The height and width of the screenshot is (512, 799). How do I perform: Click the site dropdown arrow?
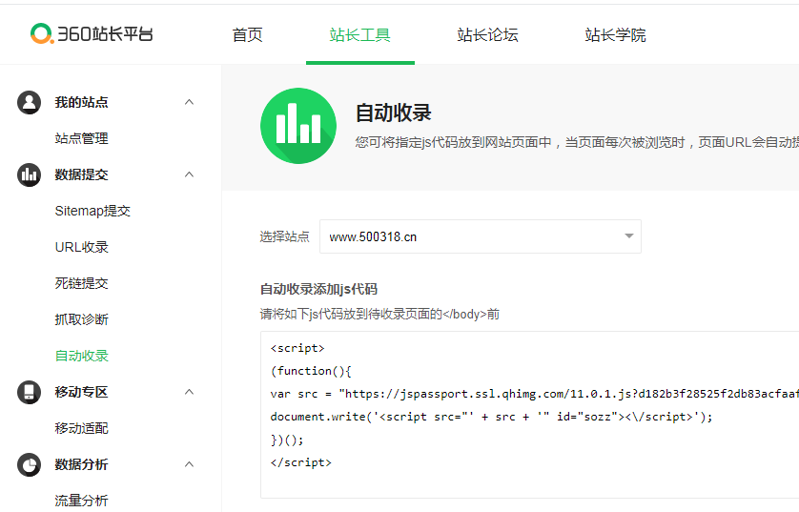tap(629, 236)
